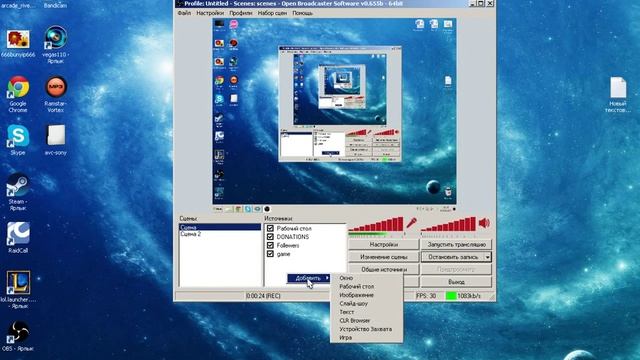This screenshot has height=360, width=640.
Task: Mute the desktop speaker icon in OBS
Action: [x=484, y=223]
